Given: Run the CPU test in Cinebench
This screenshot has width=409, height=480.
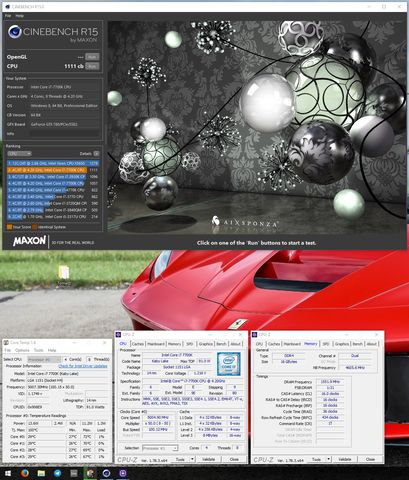Looking at the screenshot, I should pyautogui.click(x=92, y=66).
